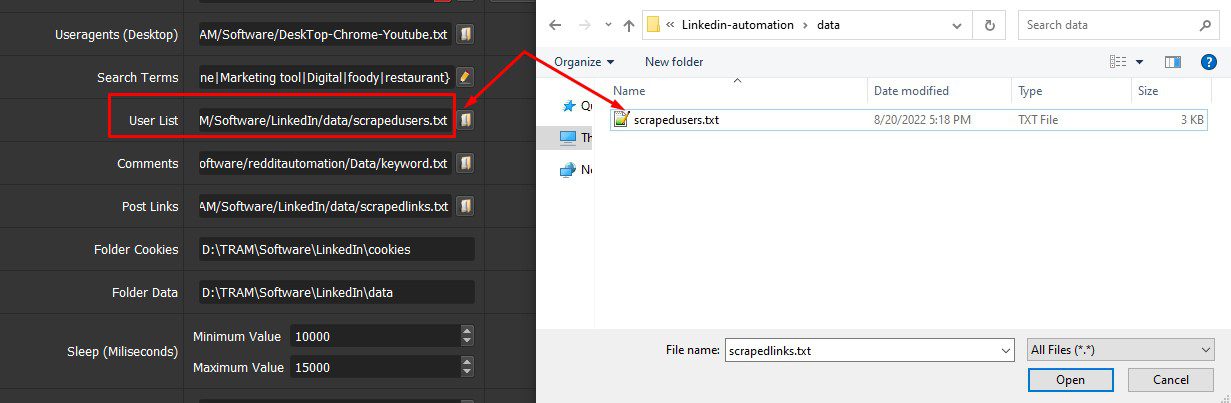
Task: Open Network in navigation pane
Action: (577, 170)
